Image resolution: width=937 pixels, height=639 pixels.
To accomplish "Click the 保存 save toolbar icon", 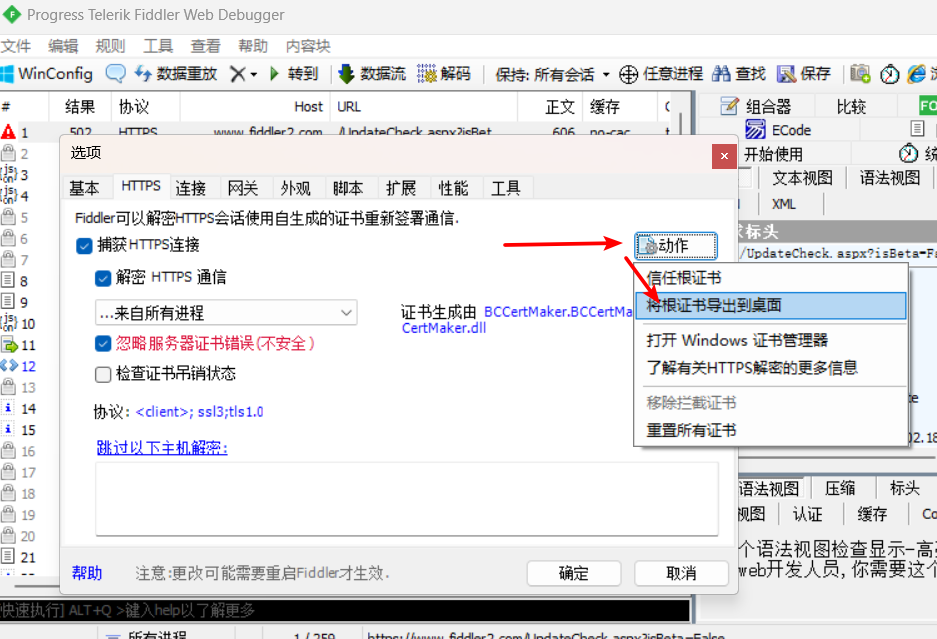I will point(804,74).
